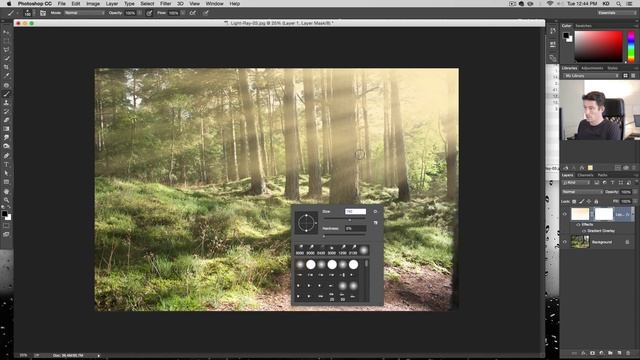Select the Hand tool

6,191
